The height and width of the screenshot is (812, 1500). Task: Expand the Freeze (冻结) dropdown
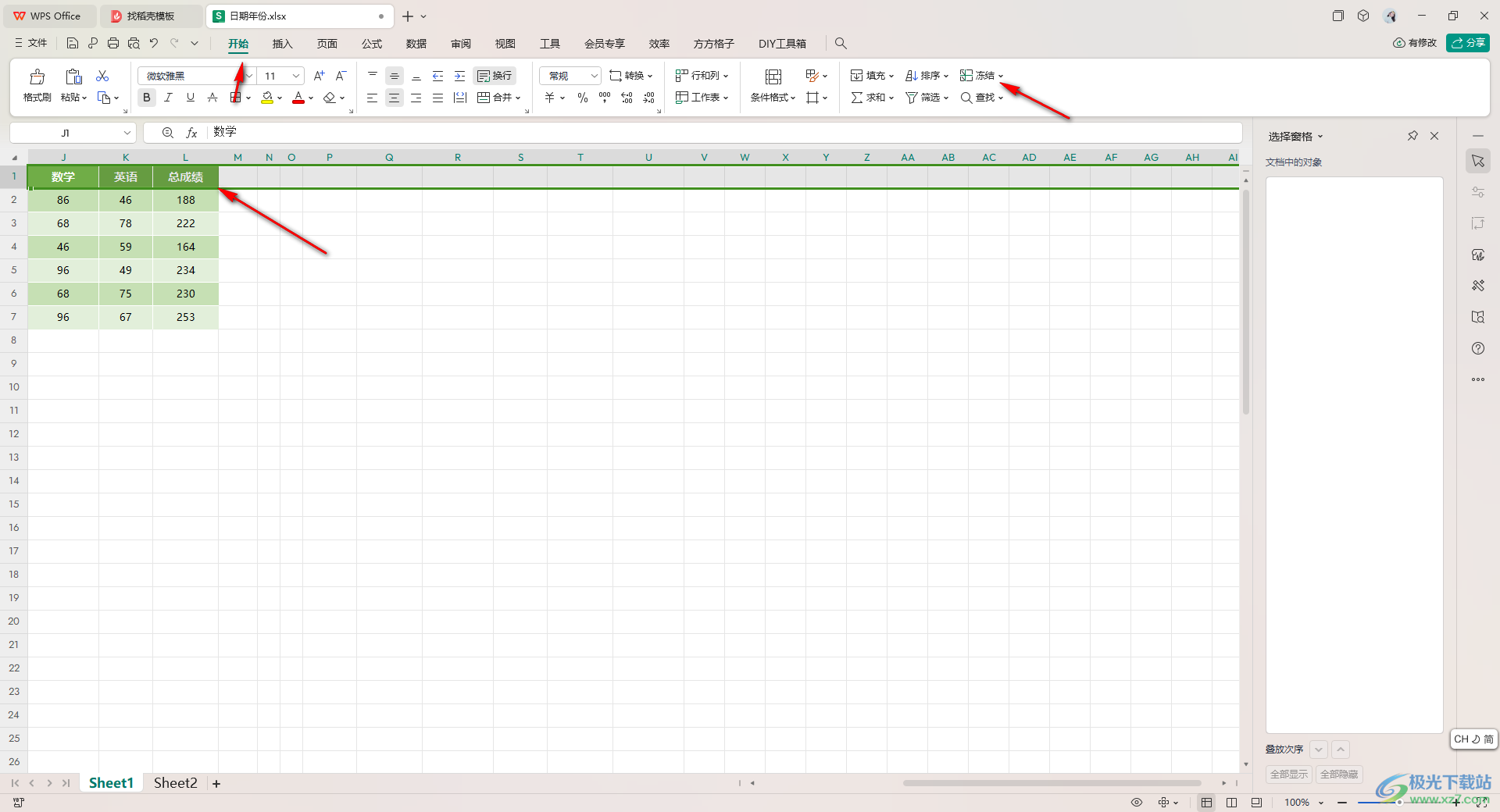(1000, 77)
